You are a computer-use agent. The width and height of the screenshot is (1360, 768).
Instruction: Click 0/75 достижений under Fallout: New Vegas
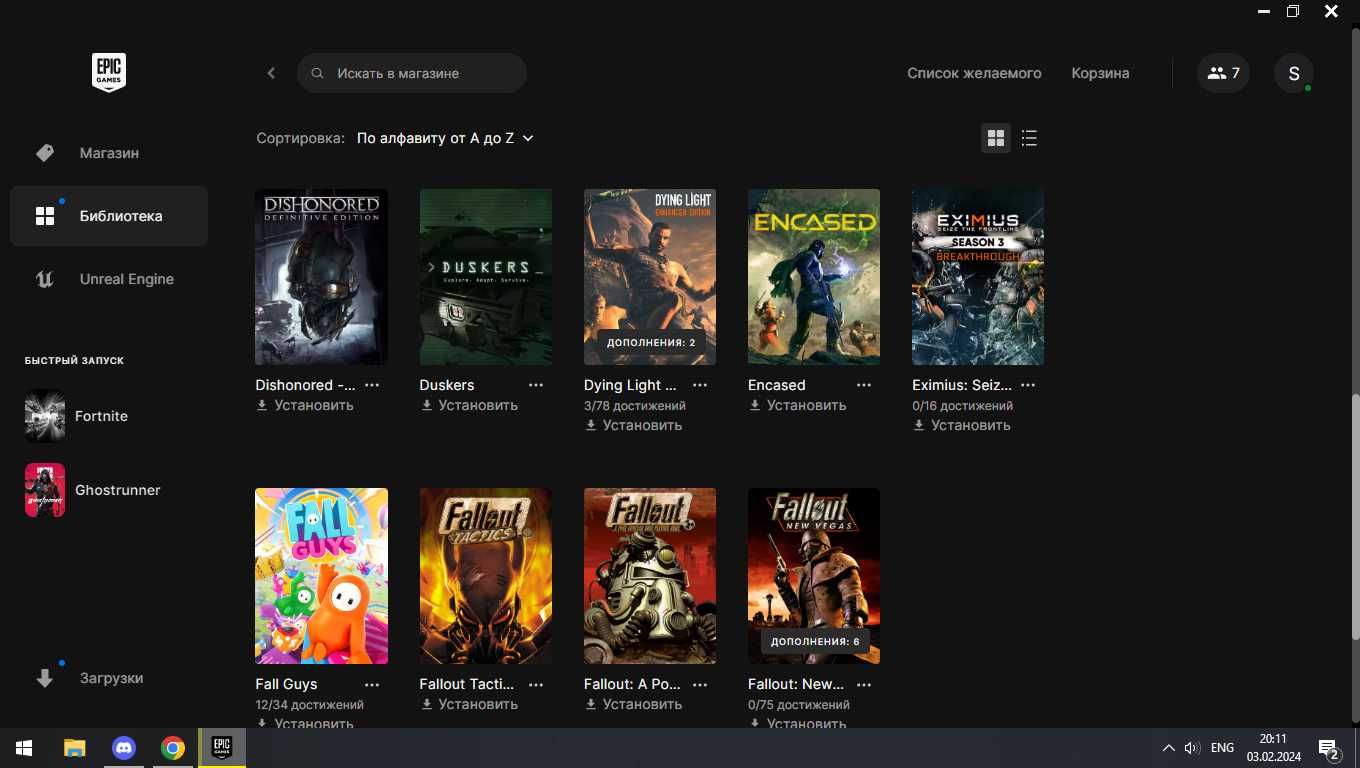coord(798,705)
